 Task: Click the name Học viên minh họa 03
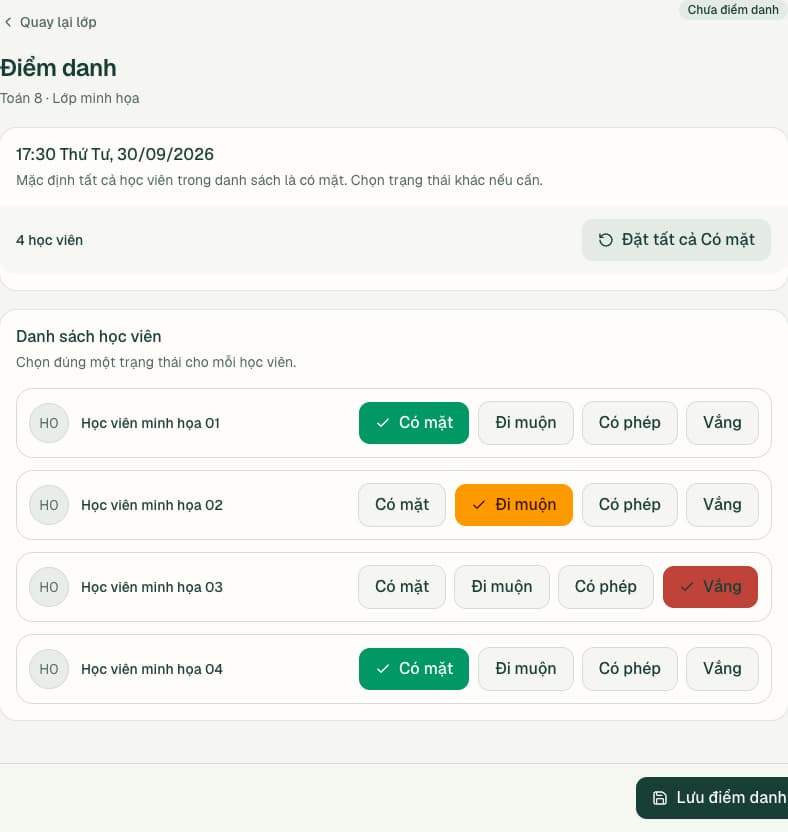[152, 587]
